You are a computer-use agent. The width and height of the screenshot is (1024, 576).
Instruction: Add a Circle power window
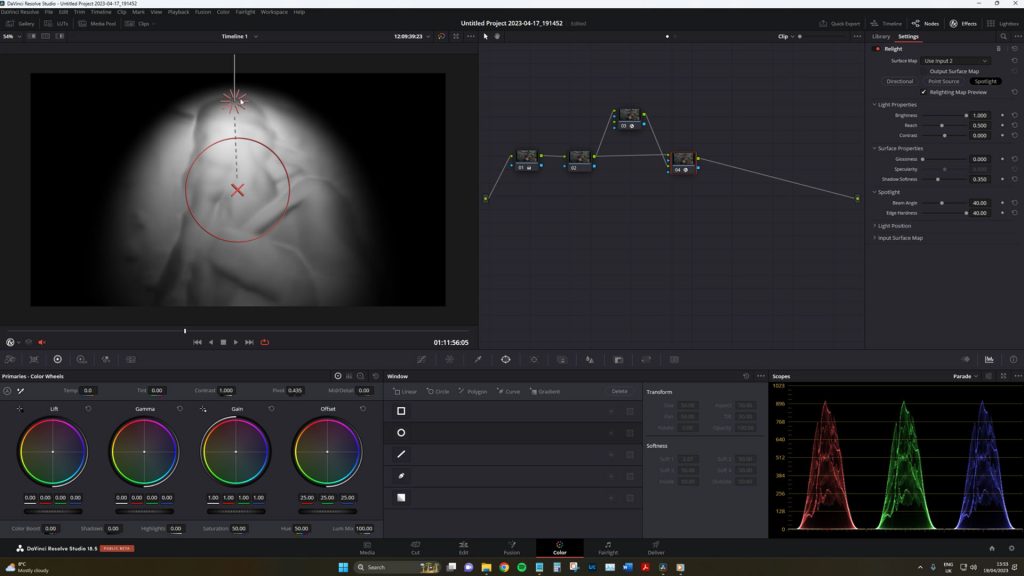click(x=438, y=391)
